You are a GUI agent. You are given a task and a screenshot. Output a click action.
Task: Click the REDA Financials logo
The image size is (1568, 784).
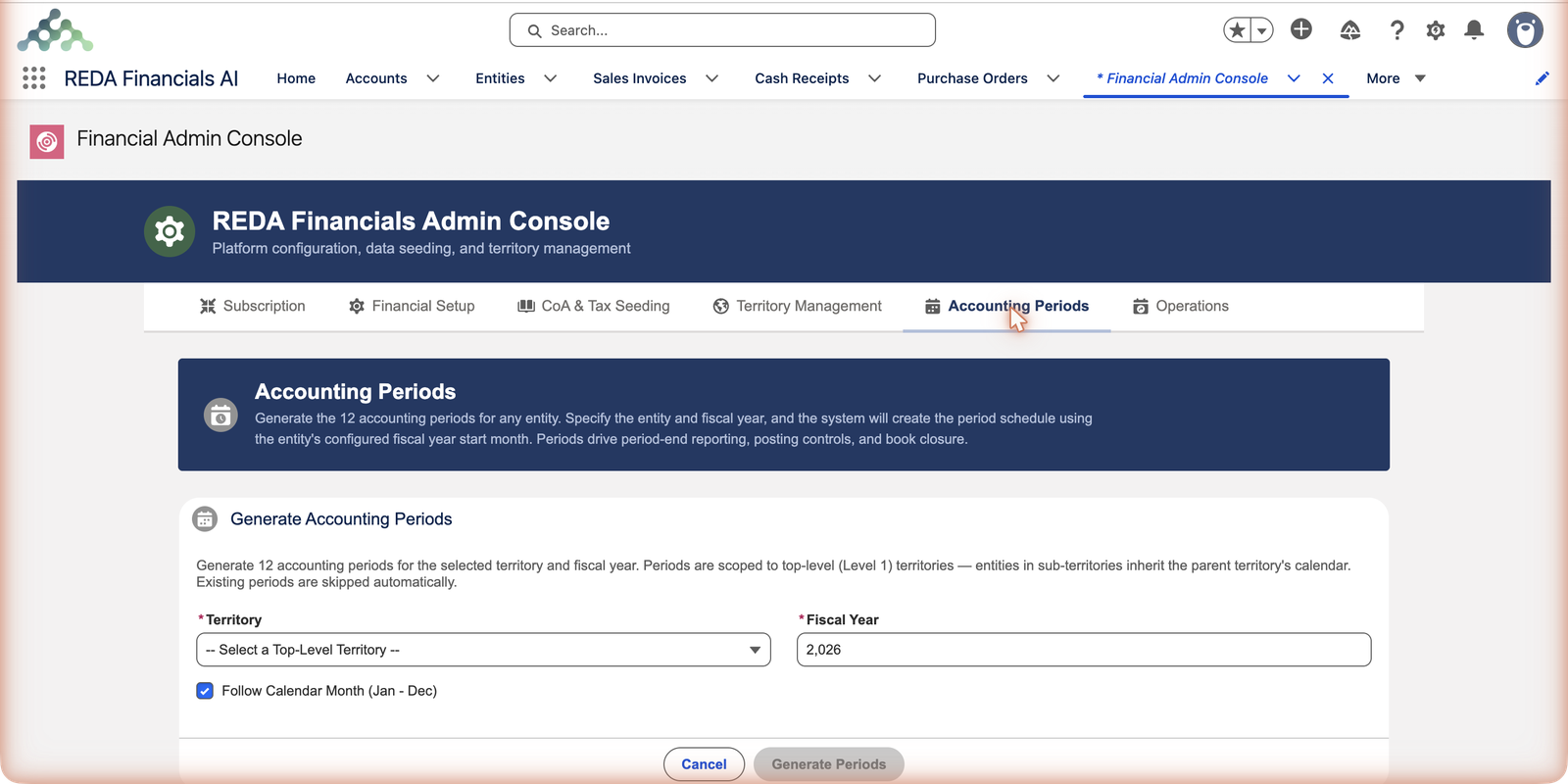(55, 30)
